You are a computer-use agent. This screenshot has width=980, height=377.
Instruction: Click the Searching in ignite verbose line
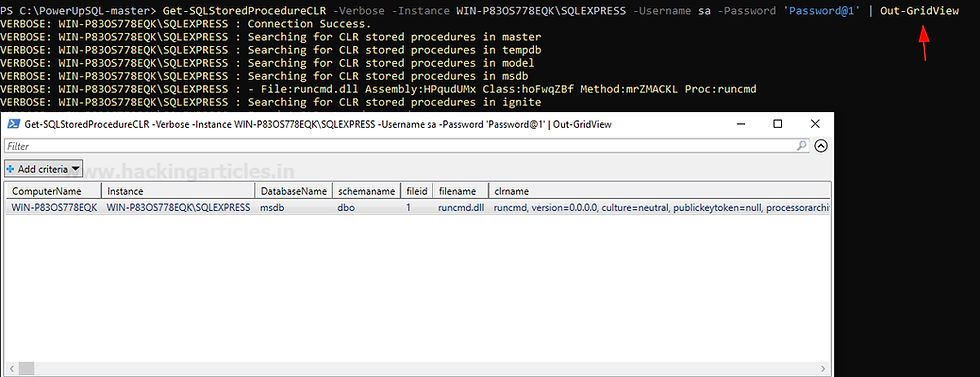click(271, 102)
